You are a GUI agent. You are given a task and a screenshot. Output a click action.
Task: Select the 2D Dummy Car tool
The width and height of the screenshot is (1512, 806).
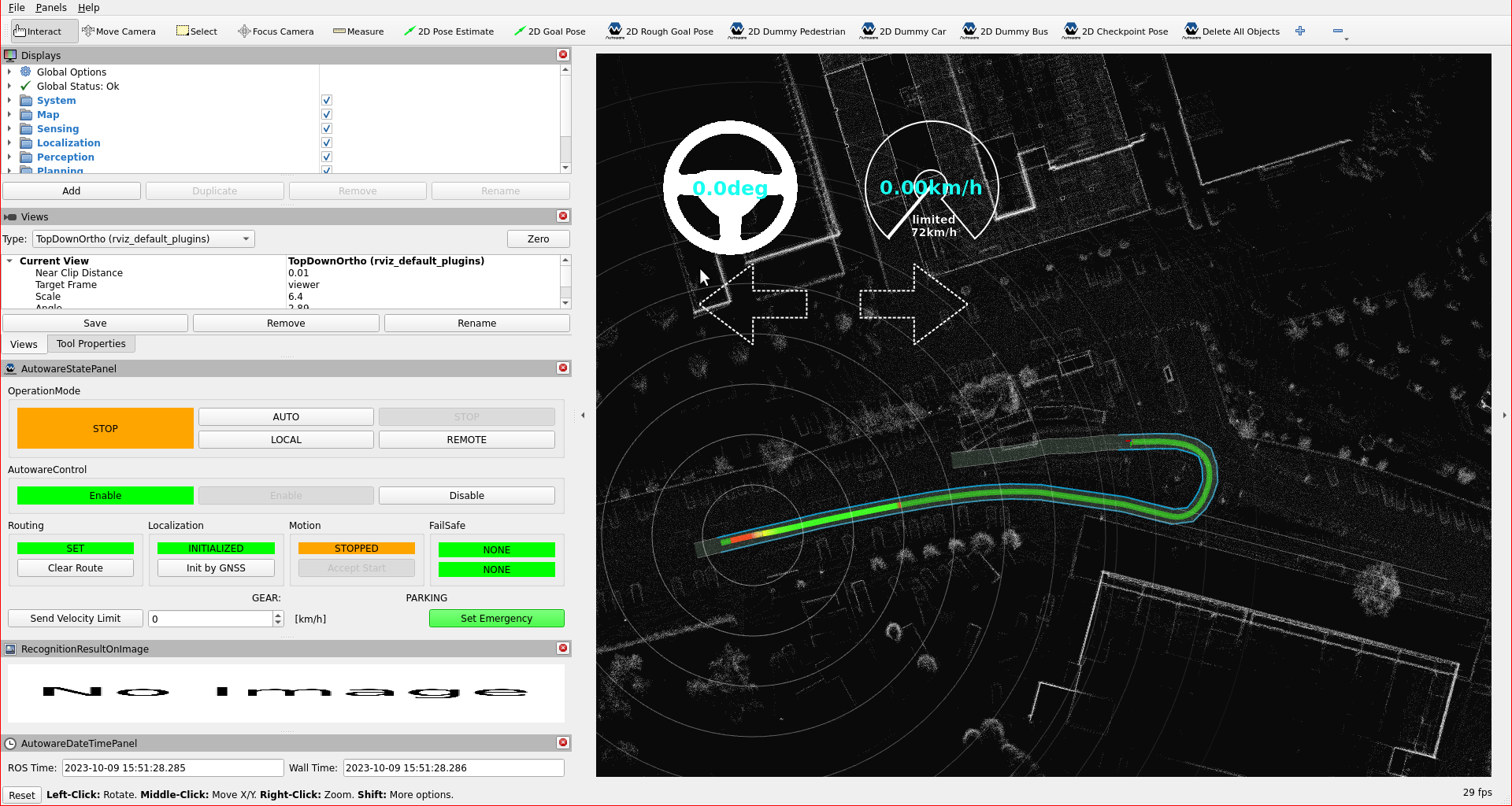[x=903, y=31]
